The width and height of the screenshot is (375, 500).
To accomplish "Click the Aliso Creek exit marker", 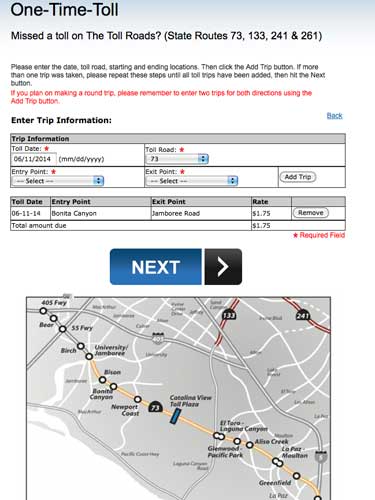I will point(250,445).
